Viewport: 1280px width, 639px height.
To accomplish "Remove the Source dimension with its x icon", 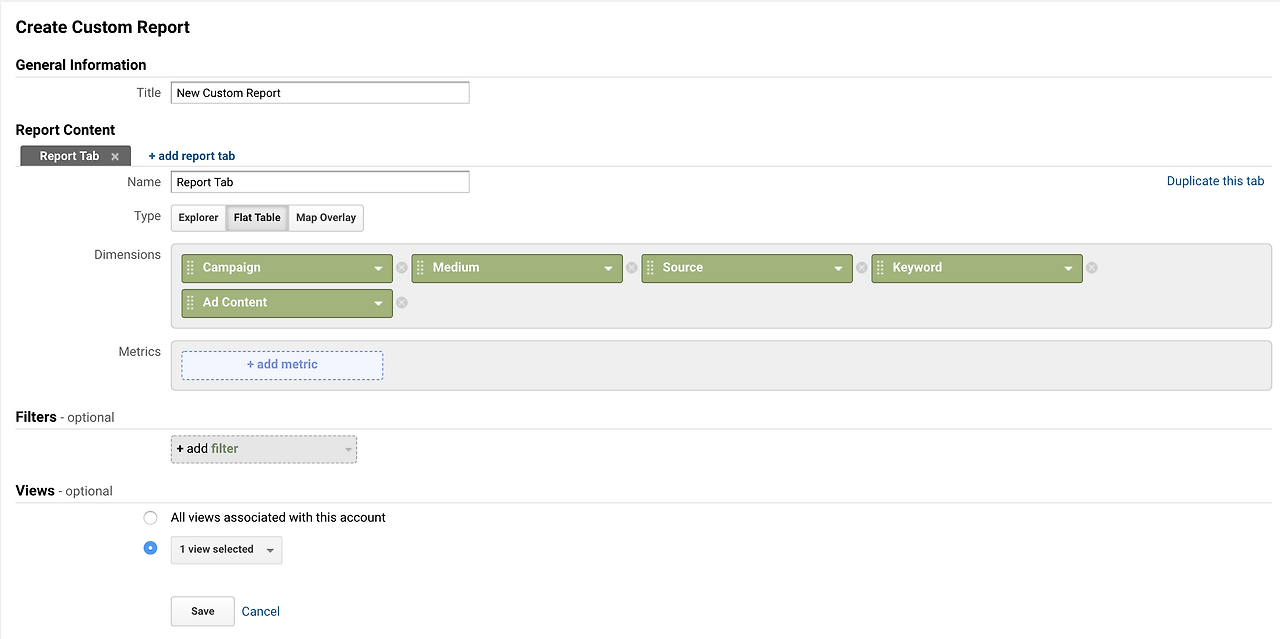I will (861, 268).
